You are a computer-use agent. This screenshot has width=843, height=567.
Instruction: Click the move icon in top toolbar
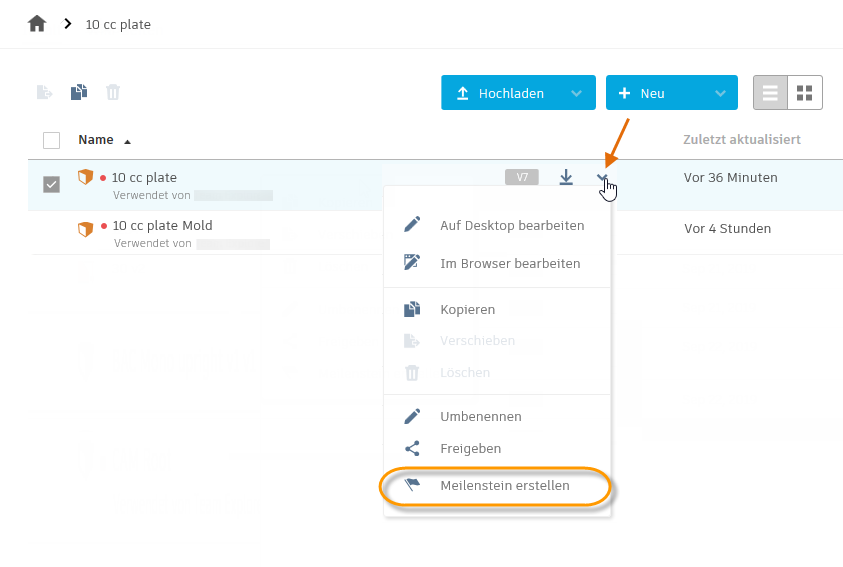(x=44, y=92)
